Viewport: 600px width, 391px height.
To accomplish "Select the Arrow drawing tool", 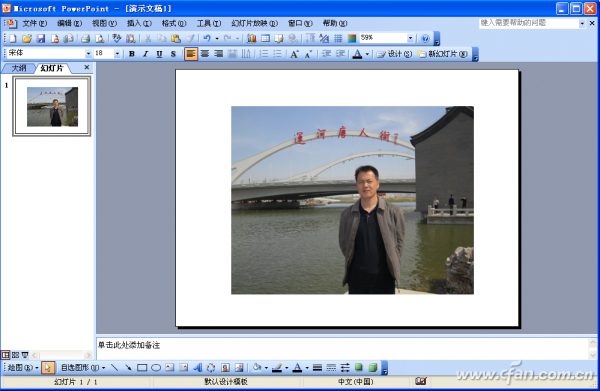I will (128, 368).
